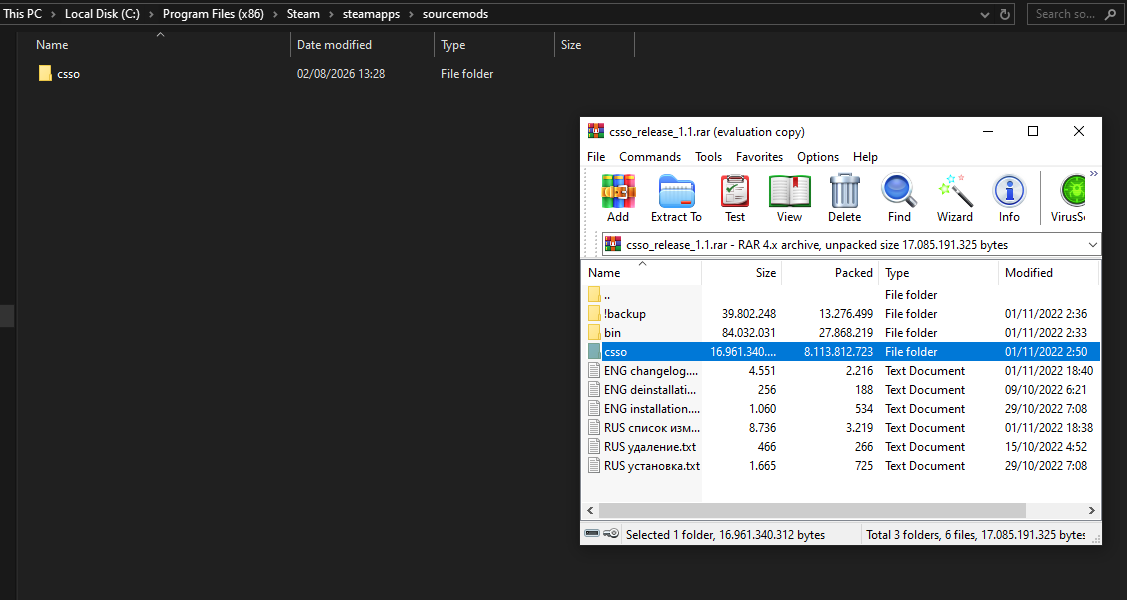Click WinRAR horizontal scrollbar thumb
This screenshot has width=1127, height=600.
point(812,510)
